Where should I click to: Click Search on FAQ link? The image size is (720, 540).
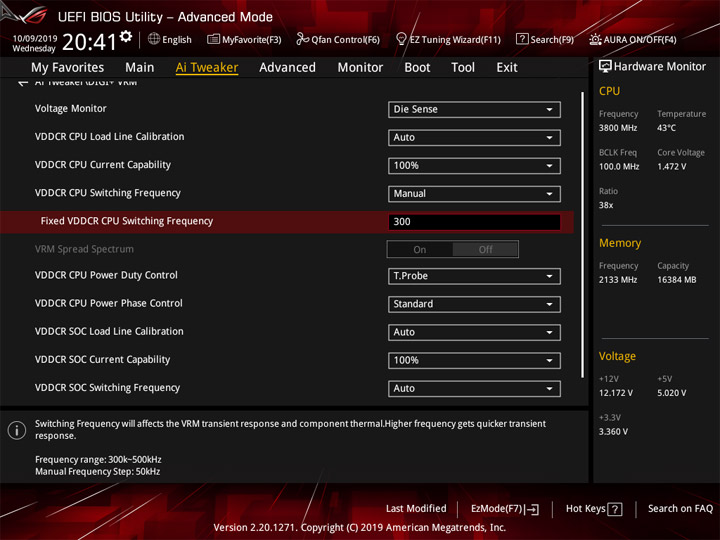click(x=680, y=509)
